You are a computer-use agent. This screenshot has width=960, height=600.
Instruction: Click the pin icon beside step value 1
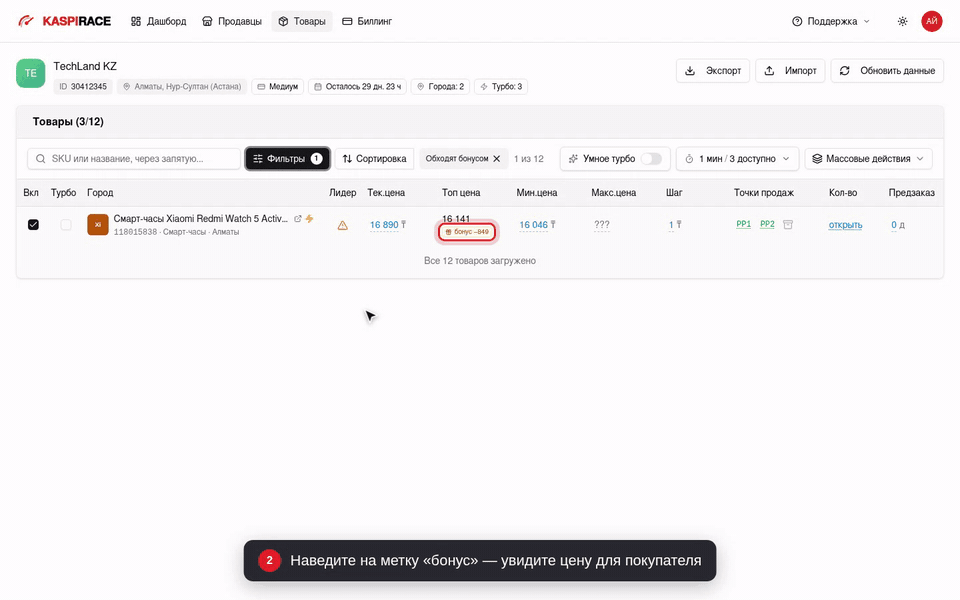[679, 225]
